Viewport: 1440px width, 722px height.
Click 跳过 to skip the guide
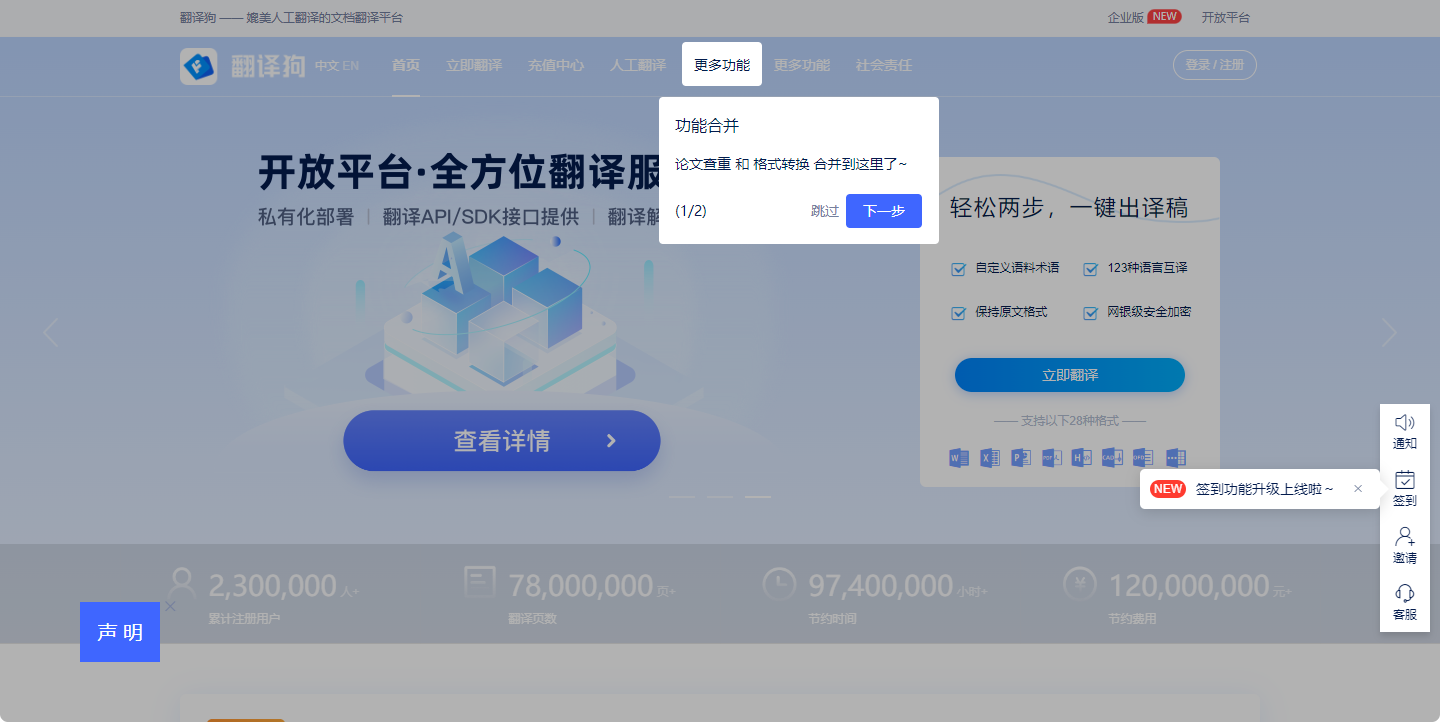coord(825,211)
